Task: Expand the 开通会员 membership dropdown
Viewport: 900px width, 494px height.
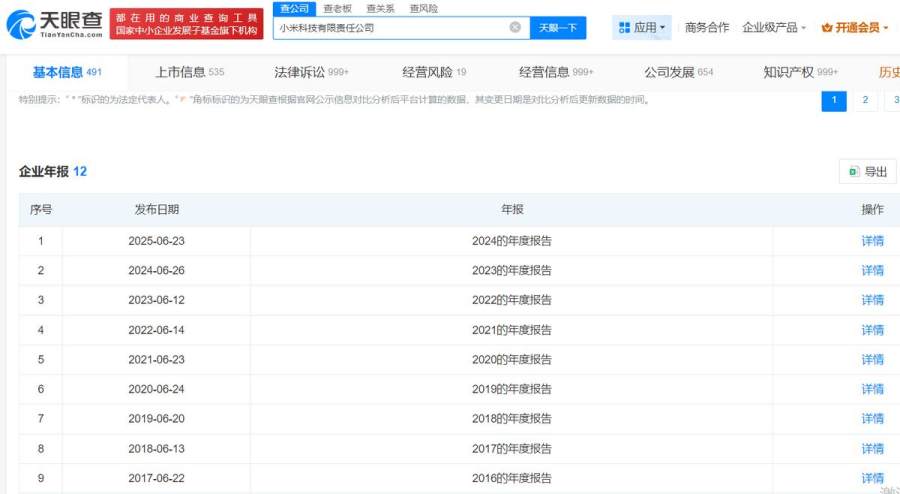Action: [855, 28]
